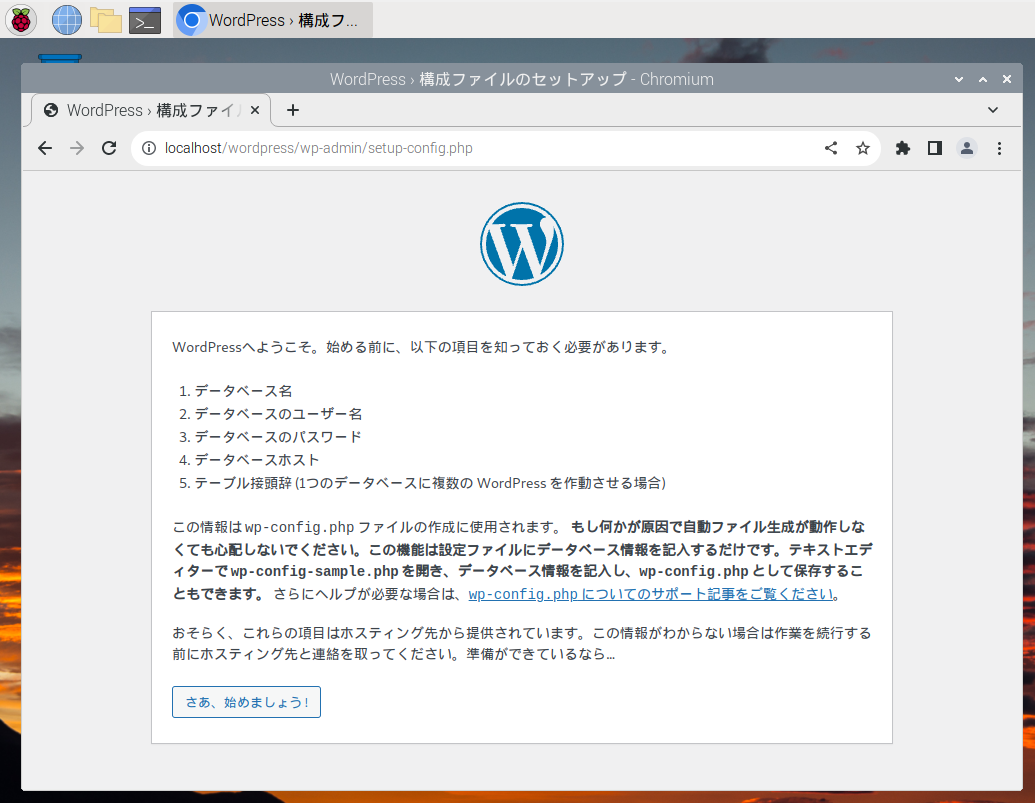The width and height of the screenshot is (1035, 803).
Task: Go back to the previous page
Action: [x=45, y=148]
